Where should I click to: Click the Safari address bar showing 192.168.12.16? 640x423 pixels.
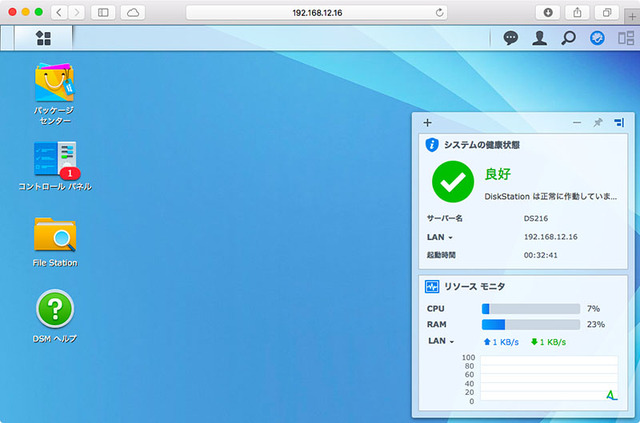[x=315, y=12]
